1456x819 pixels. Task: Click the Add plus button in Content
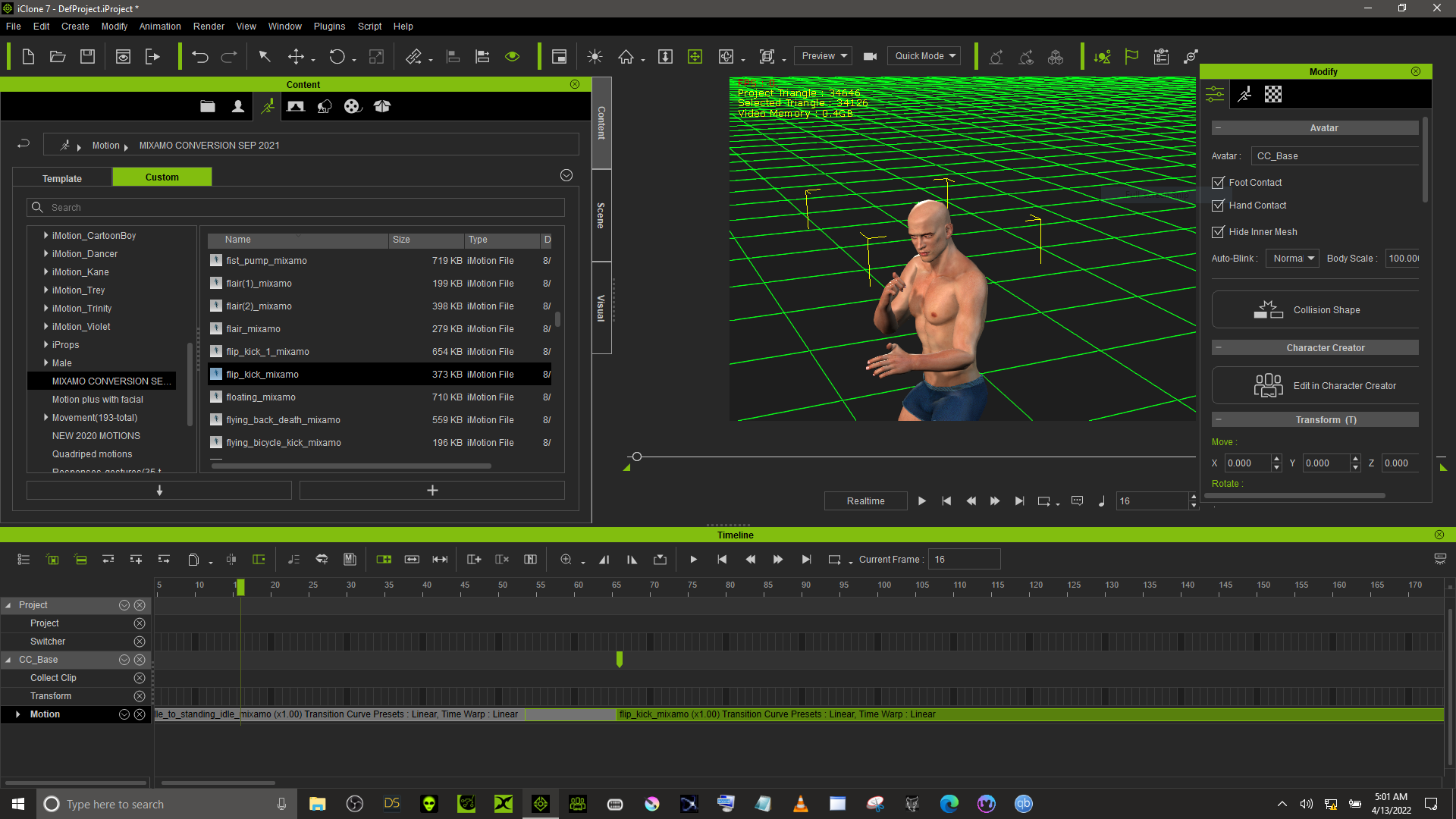tap(432, 491)
